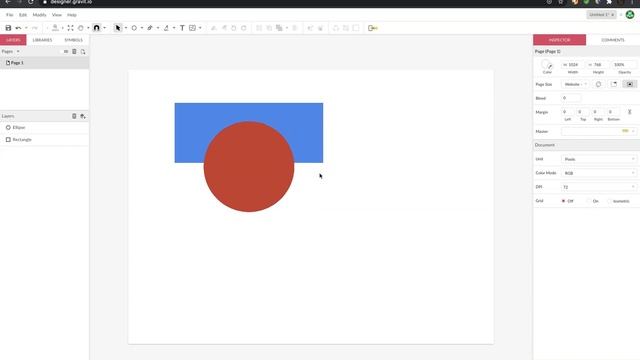The height and width of the screenshot is (360, 640).
Task: Open the File menu
Action: 10,15
